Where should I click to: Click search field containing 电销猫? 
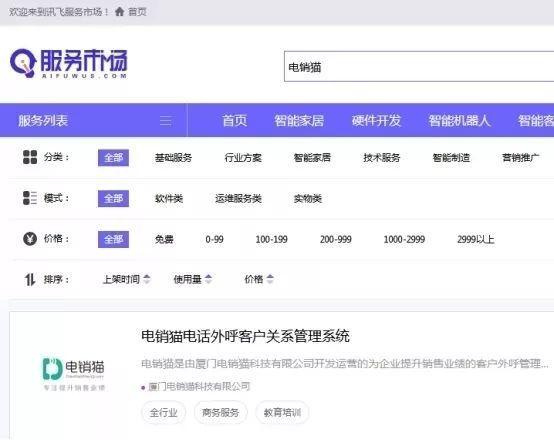419,66
